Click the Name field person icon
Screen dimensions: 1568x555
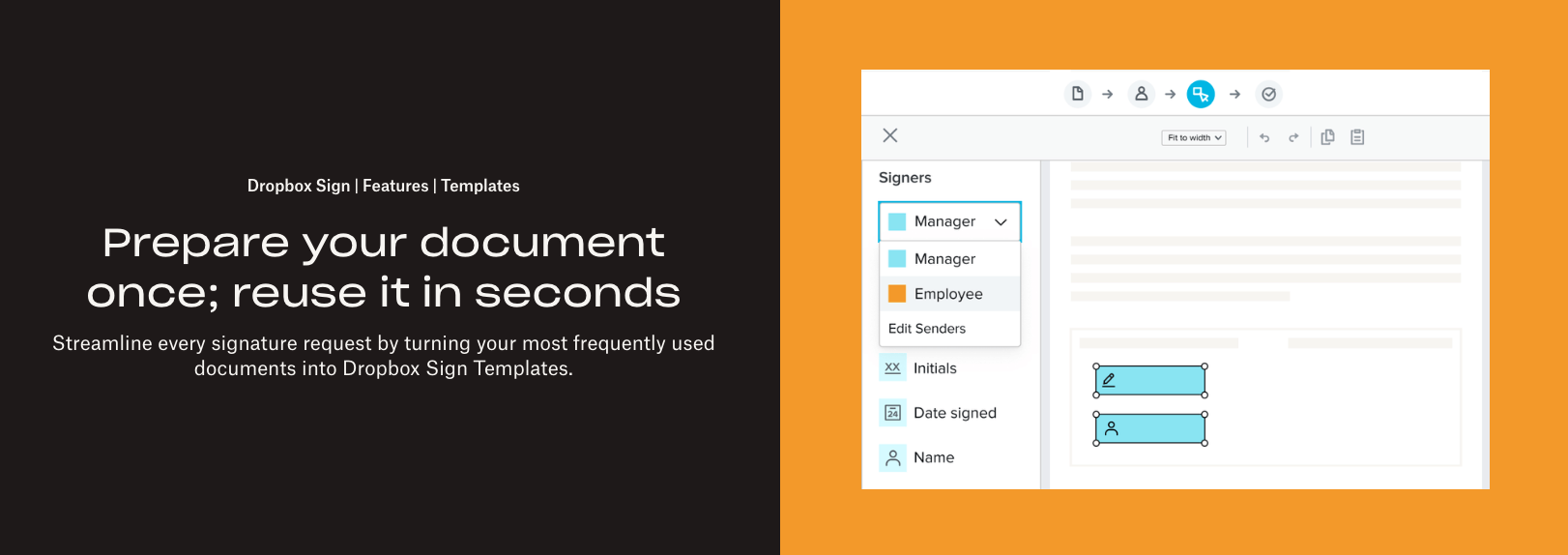(892, 457)
